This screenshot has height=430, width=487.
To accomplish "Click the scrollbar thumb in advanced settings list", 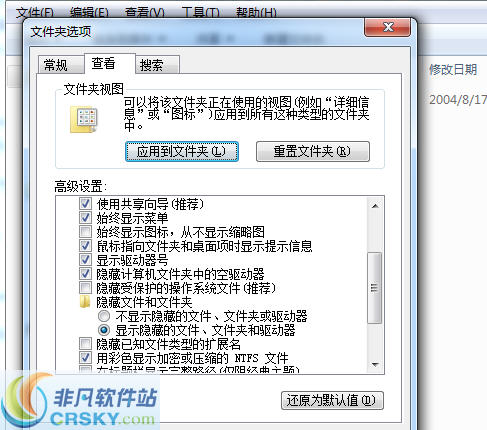I will tap(375, 288).
